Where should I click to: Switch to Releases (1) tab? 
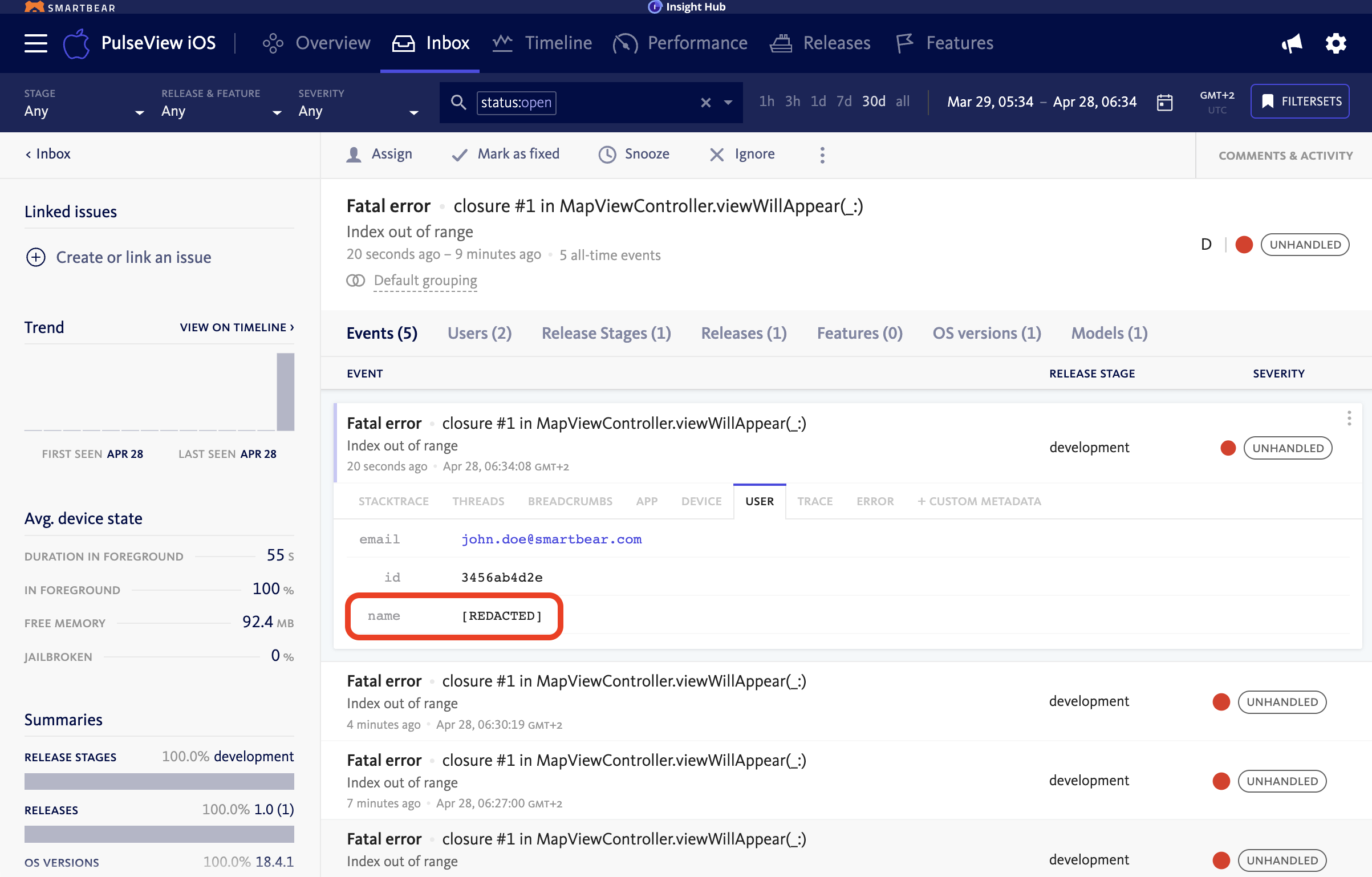pos(744,333)
